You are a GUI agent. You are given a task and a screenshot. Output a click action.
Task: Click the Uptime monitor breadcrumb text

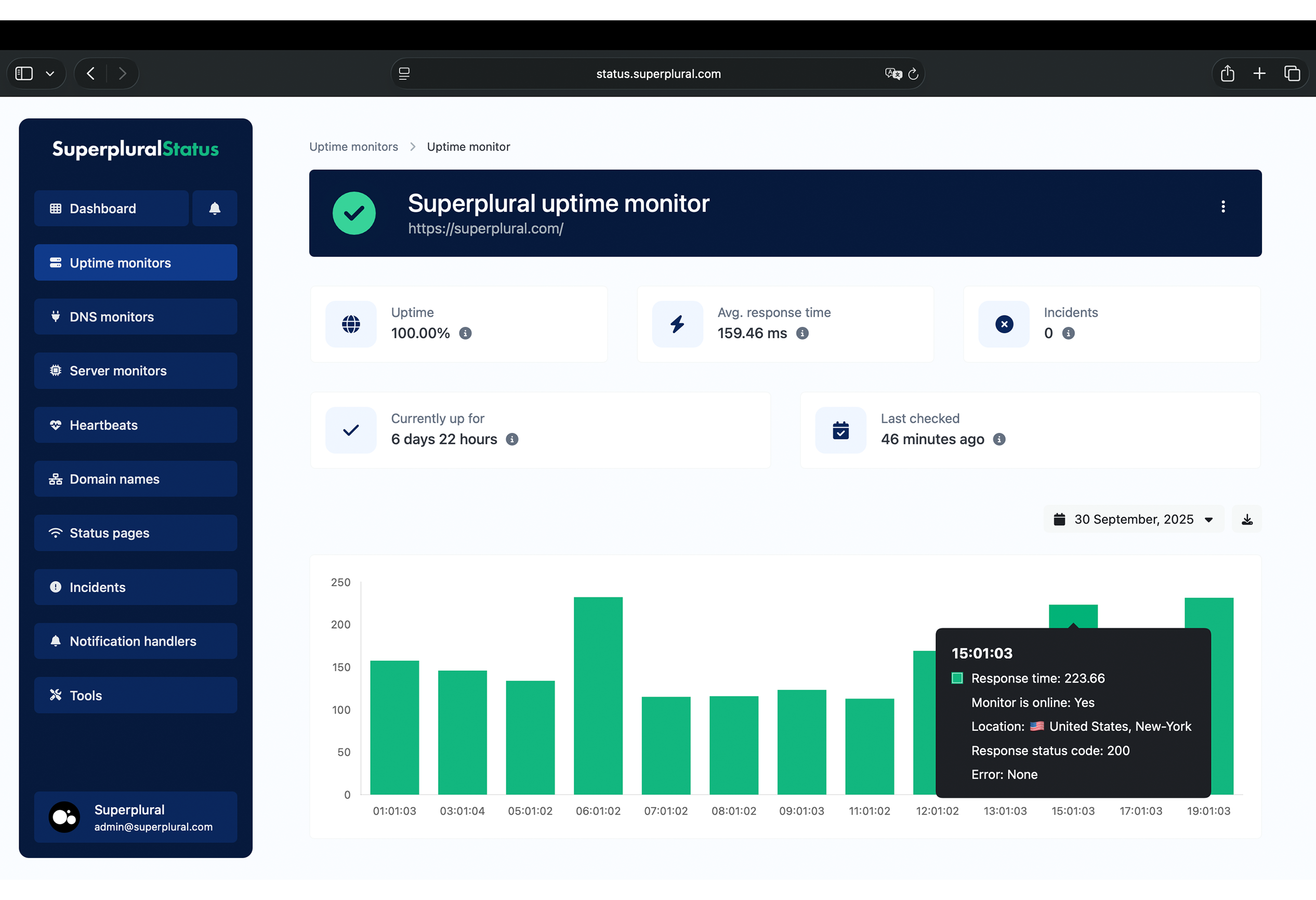click(468, 147)
